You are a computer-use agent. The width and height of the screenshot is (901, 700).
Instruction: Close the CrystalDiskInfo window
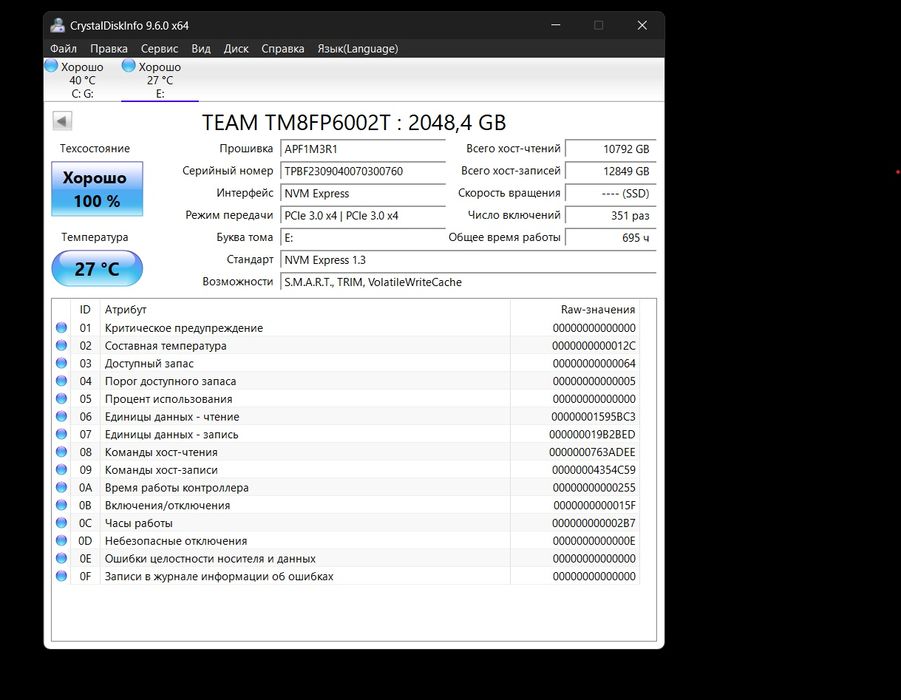642,25
